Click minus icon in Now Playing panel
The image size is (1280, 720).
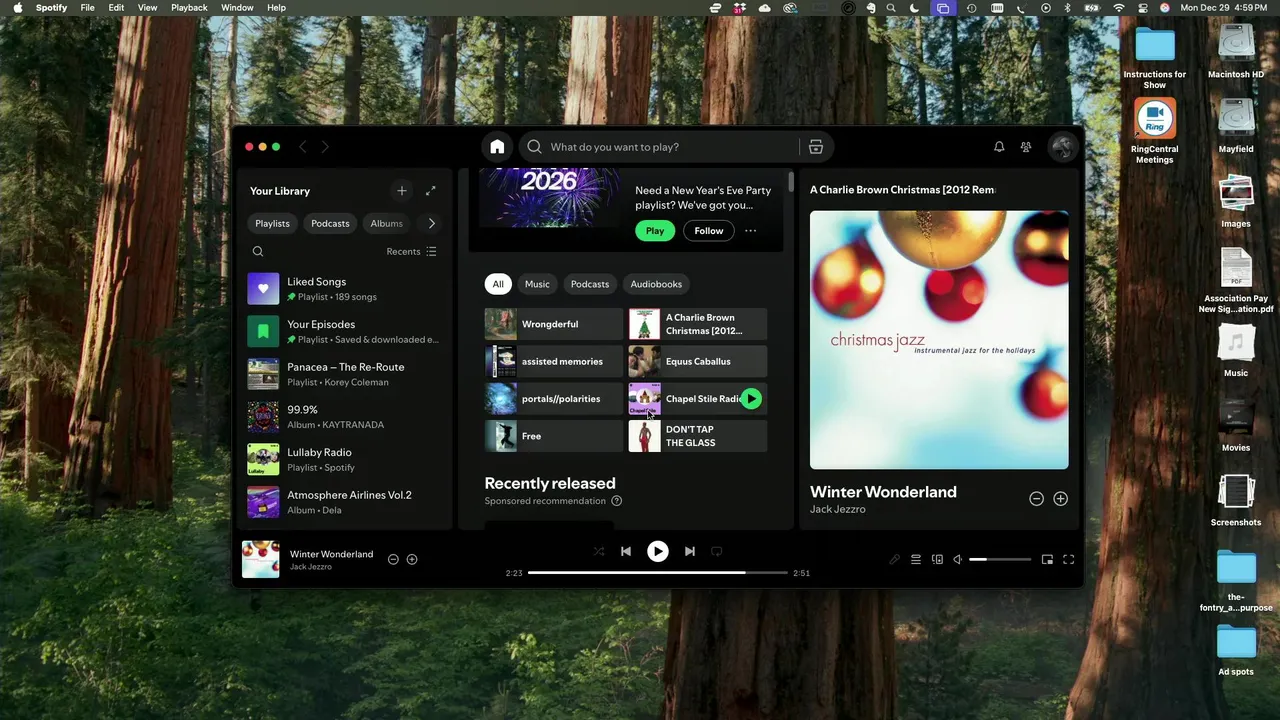click(x=1036, y=498)
